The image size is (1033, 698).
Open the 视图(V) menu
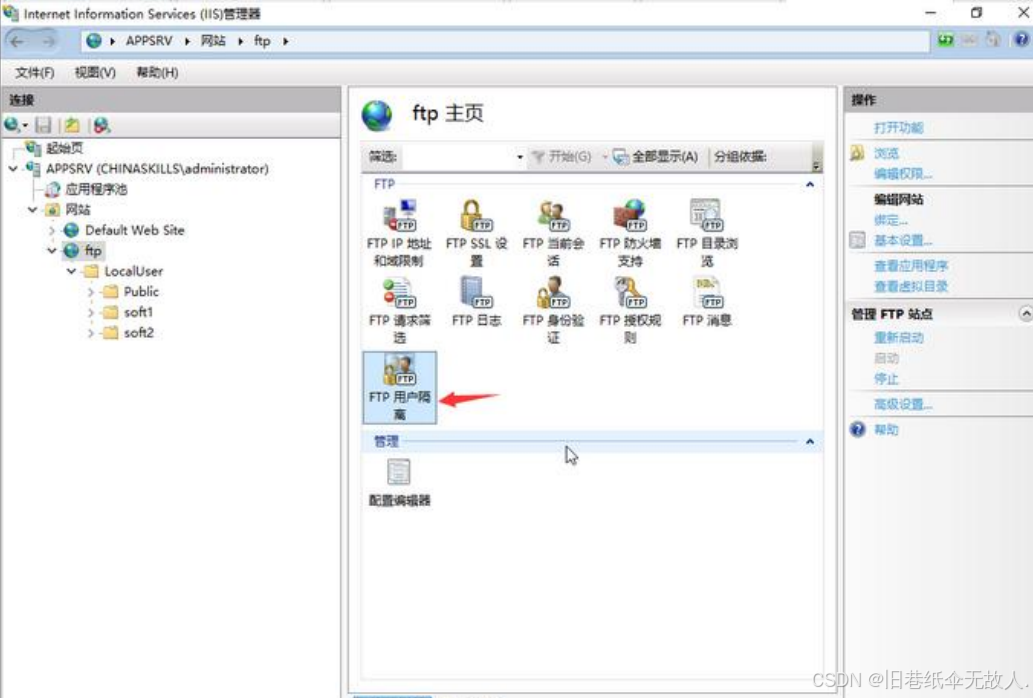pyautogui.click(x=95, y=72)
